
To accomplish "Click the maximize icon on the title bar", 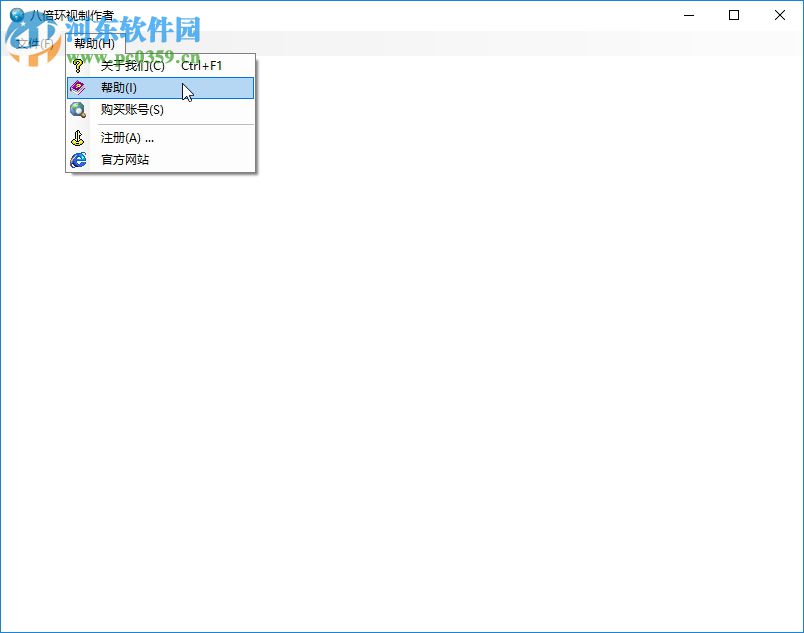I will (x=735, y=16).
